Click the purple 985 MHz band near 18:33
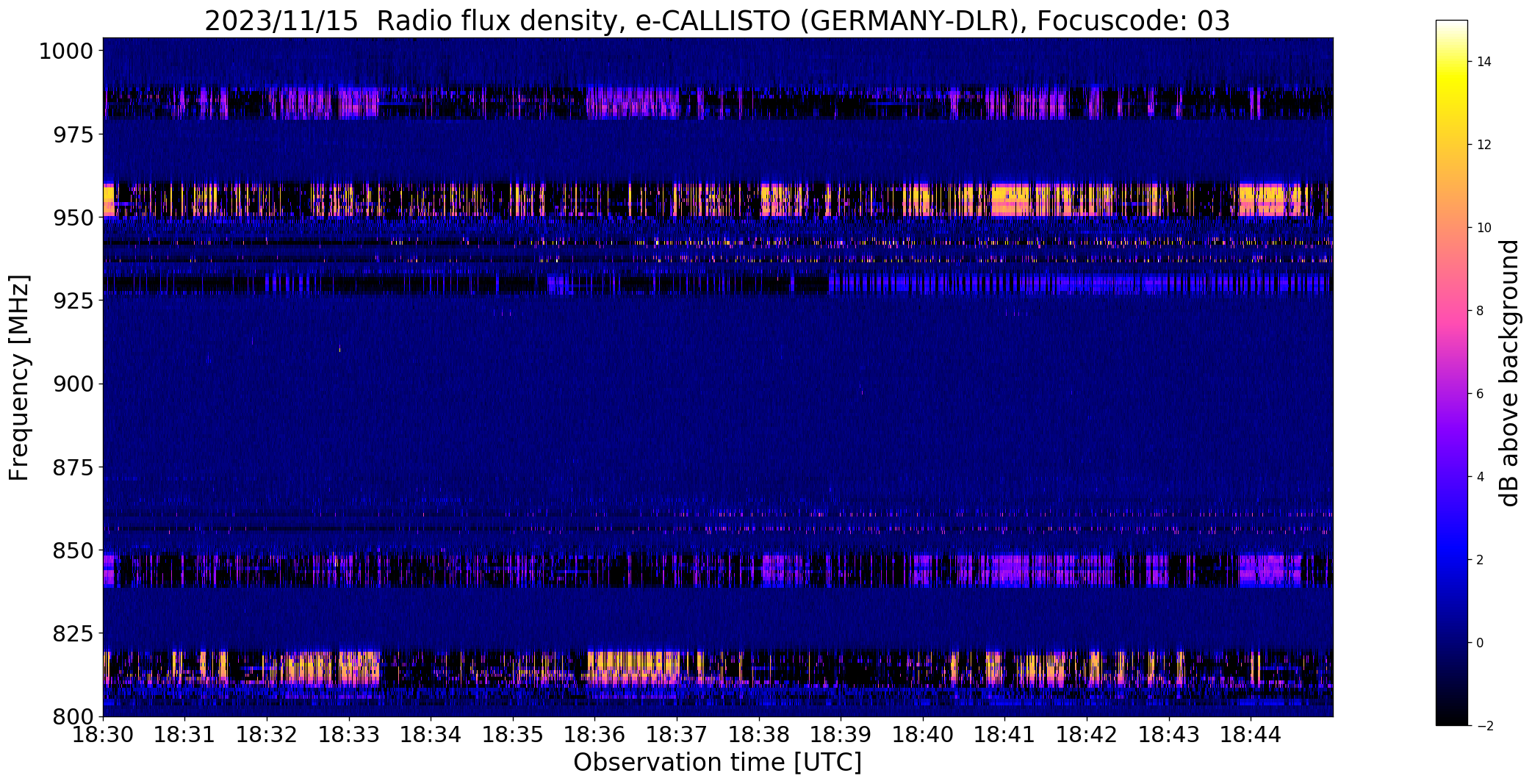Screen dimensions: 1532x784 tap(360, 103)
